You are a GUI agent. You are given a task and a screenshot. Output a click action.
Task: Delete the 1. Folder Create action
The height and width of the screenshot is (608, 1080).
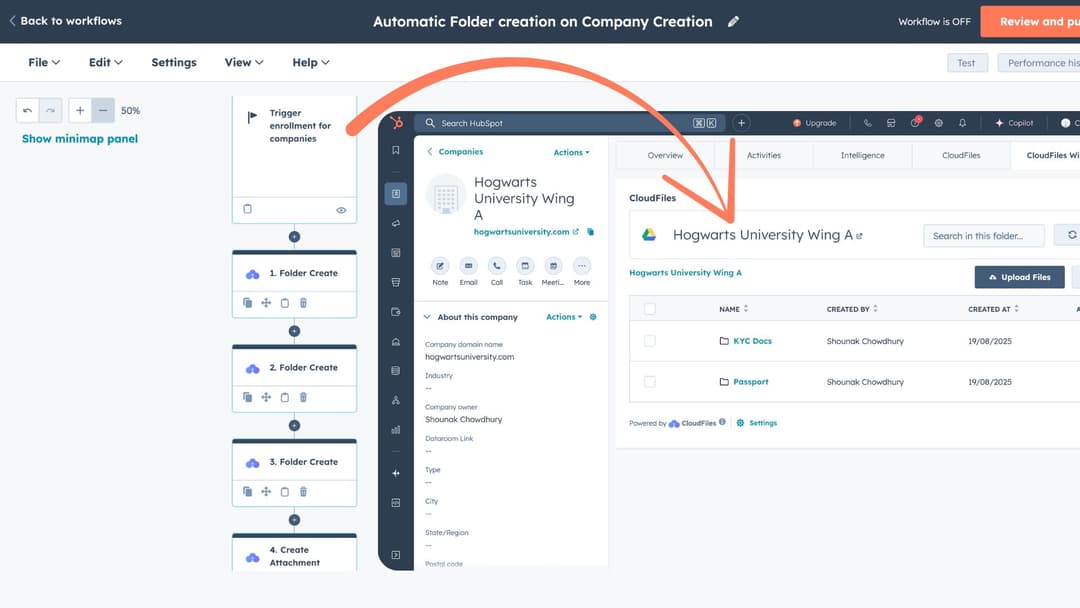click(303, 303)
